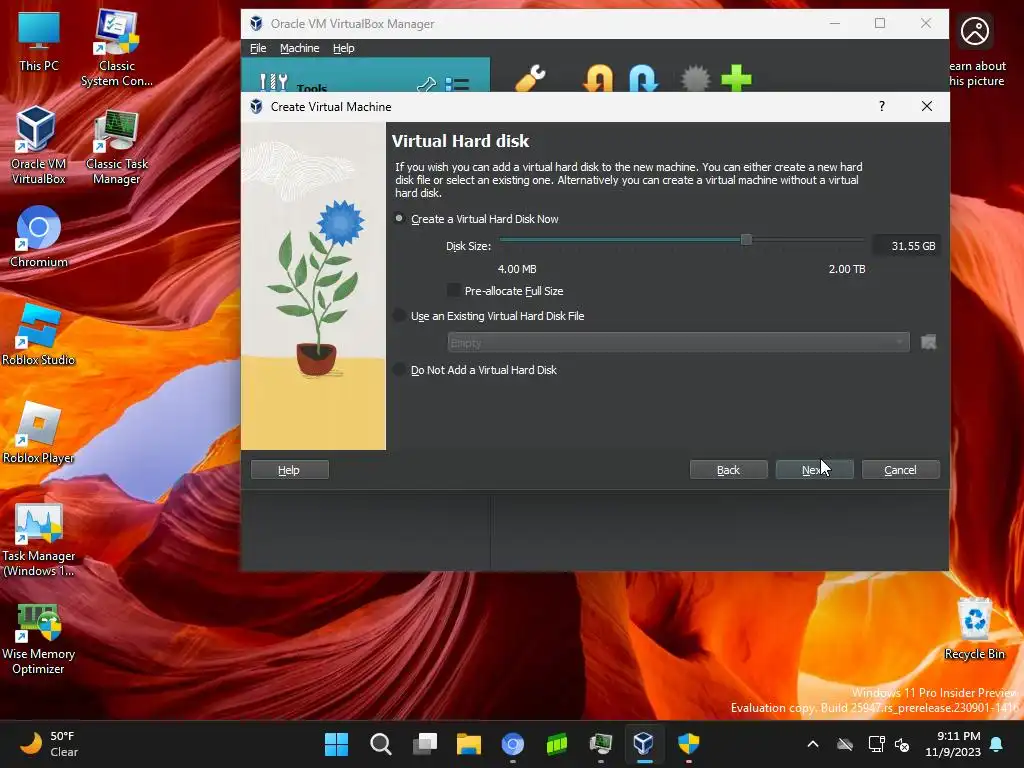
Task: Click the disk size field showing 31.55 GB
Action: 906,246
